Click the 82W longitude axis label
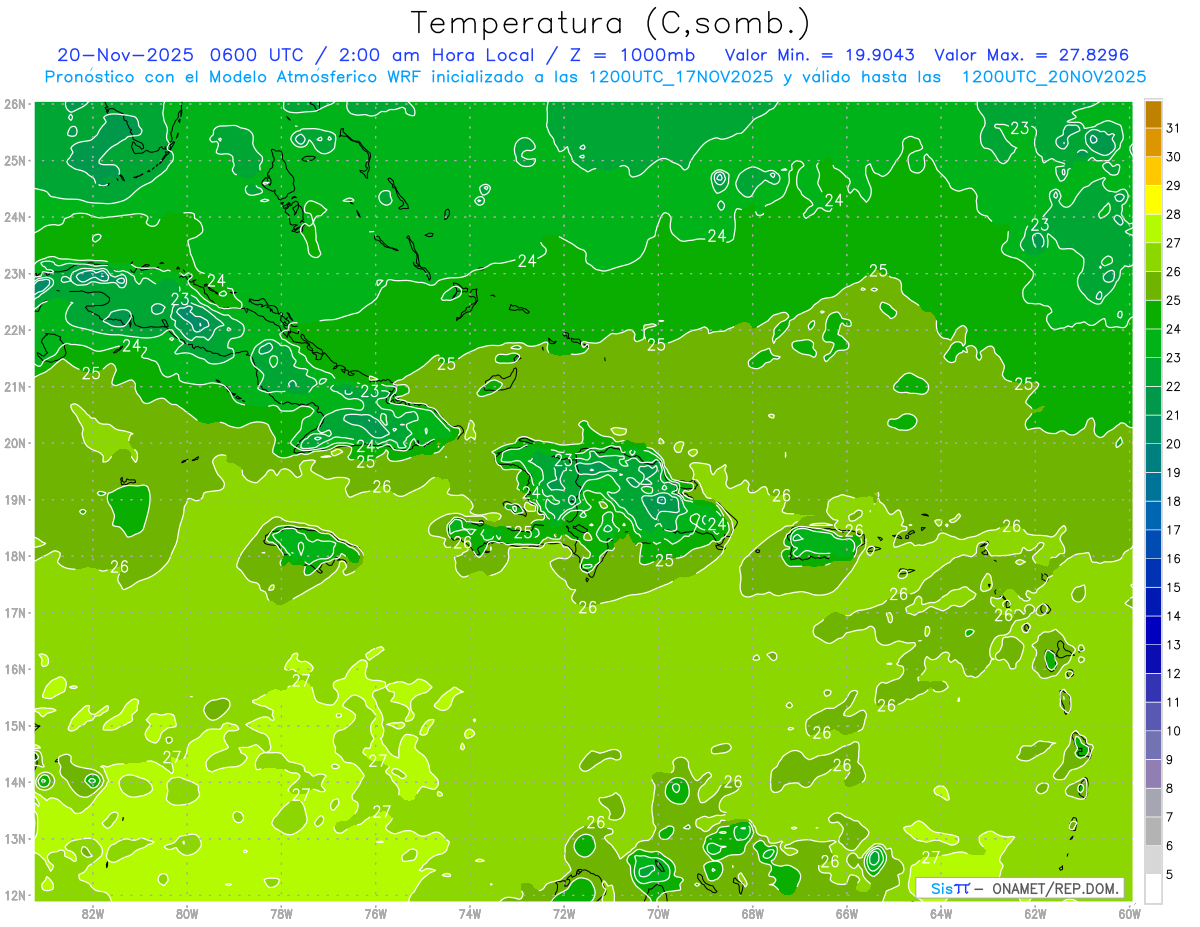The width and height of the screenshot is (1200, 927). click(x=93, y=913)
